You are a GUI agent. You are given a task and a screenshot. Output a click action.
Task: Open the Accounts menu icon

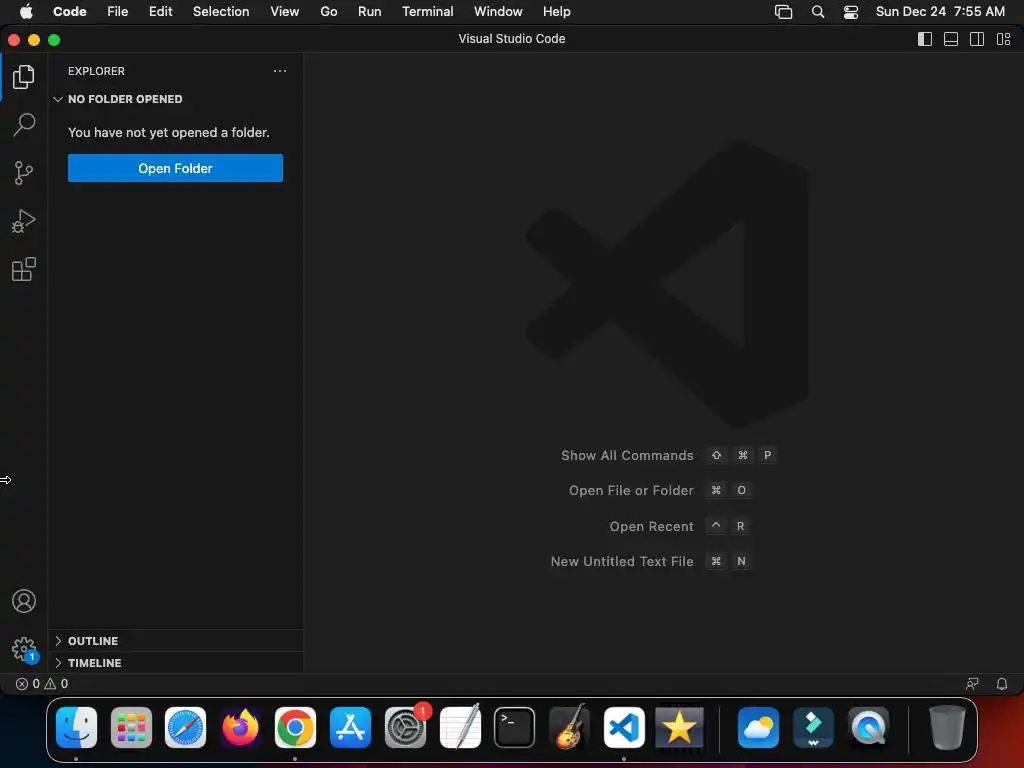[x=24, y=601]
